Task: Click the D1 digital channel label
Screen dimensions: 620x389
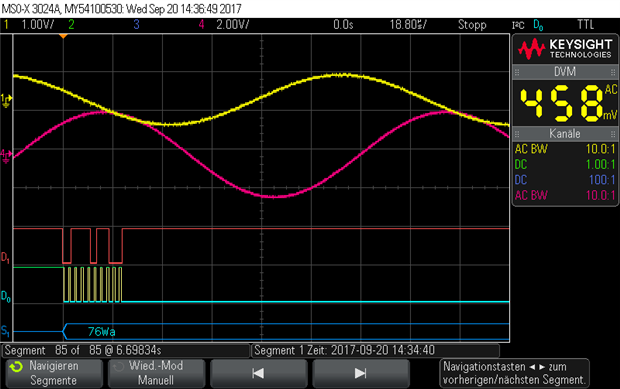Action: point(6,257)
